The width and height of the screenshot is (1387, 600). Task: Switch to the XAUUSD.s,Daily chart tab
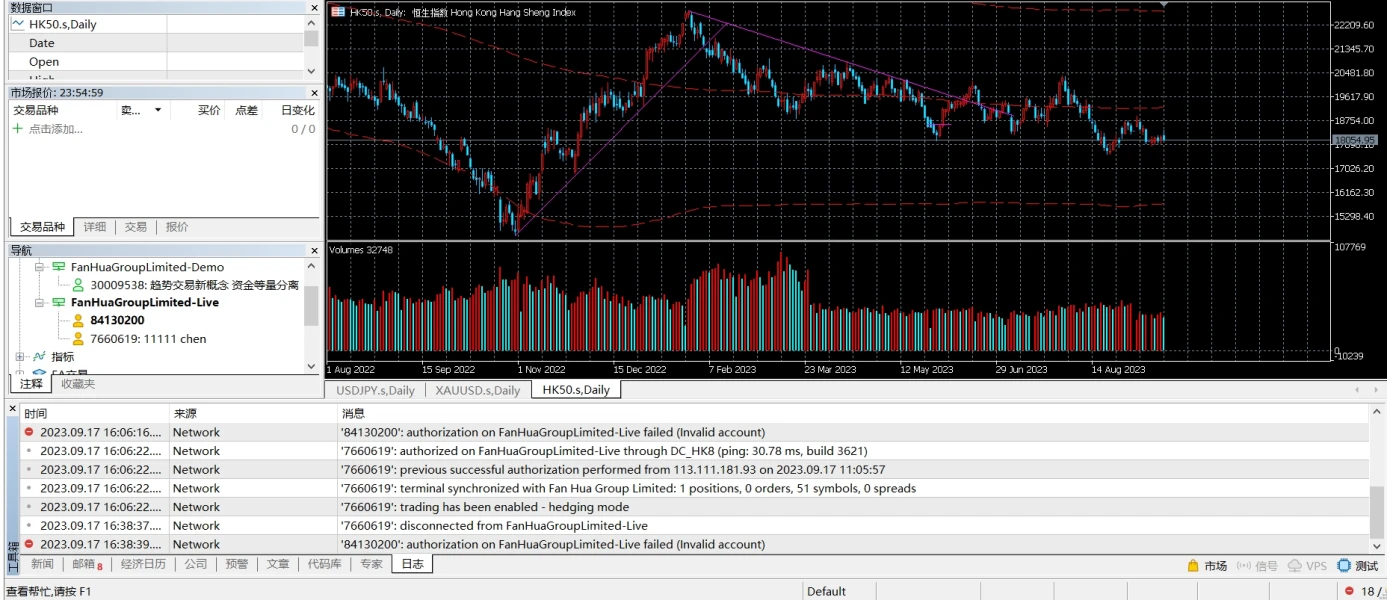click(x=477, y=390)
